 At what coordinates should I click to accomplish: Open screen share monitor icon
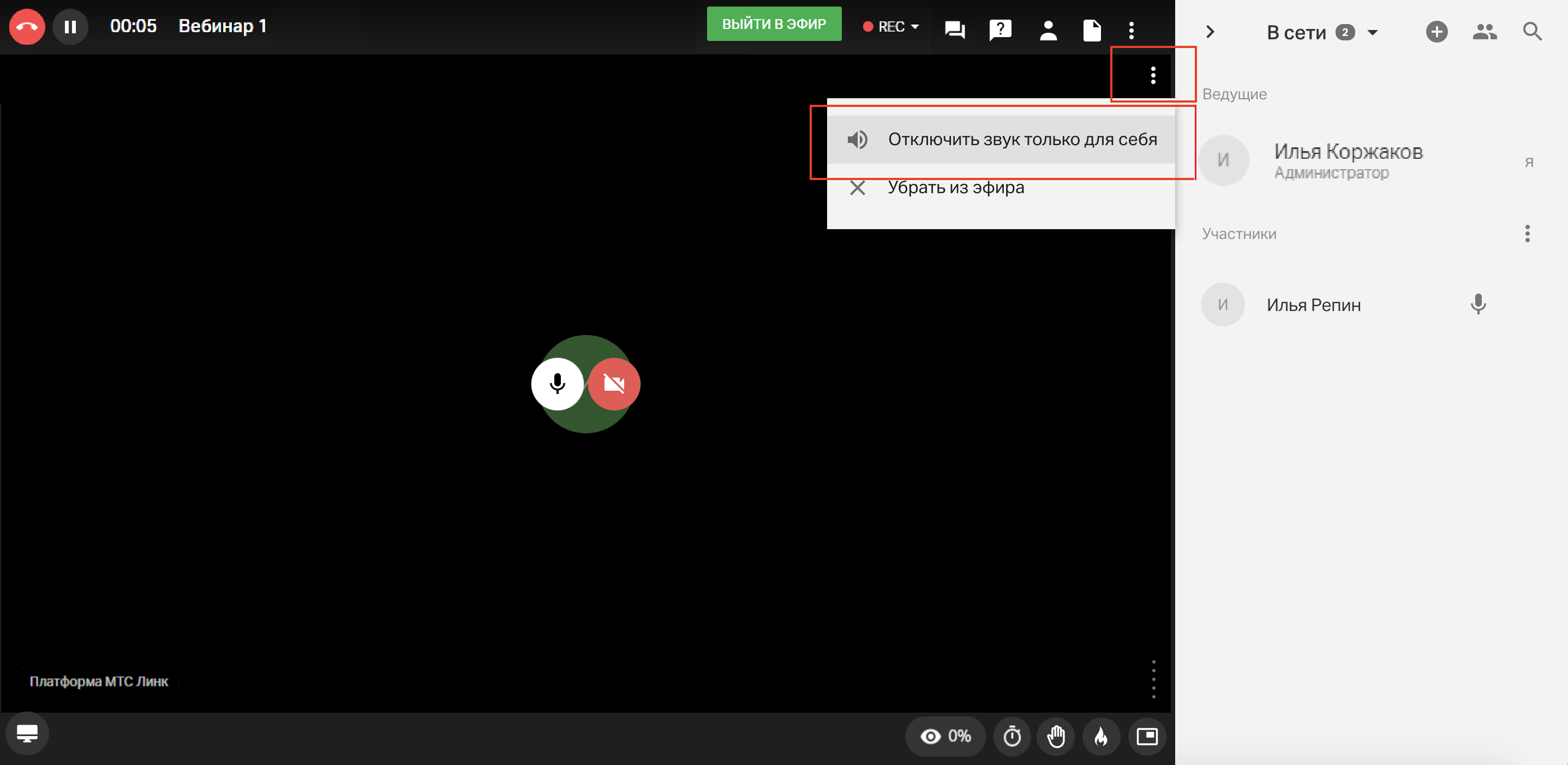click(x=27, y=733)
